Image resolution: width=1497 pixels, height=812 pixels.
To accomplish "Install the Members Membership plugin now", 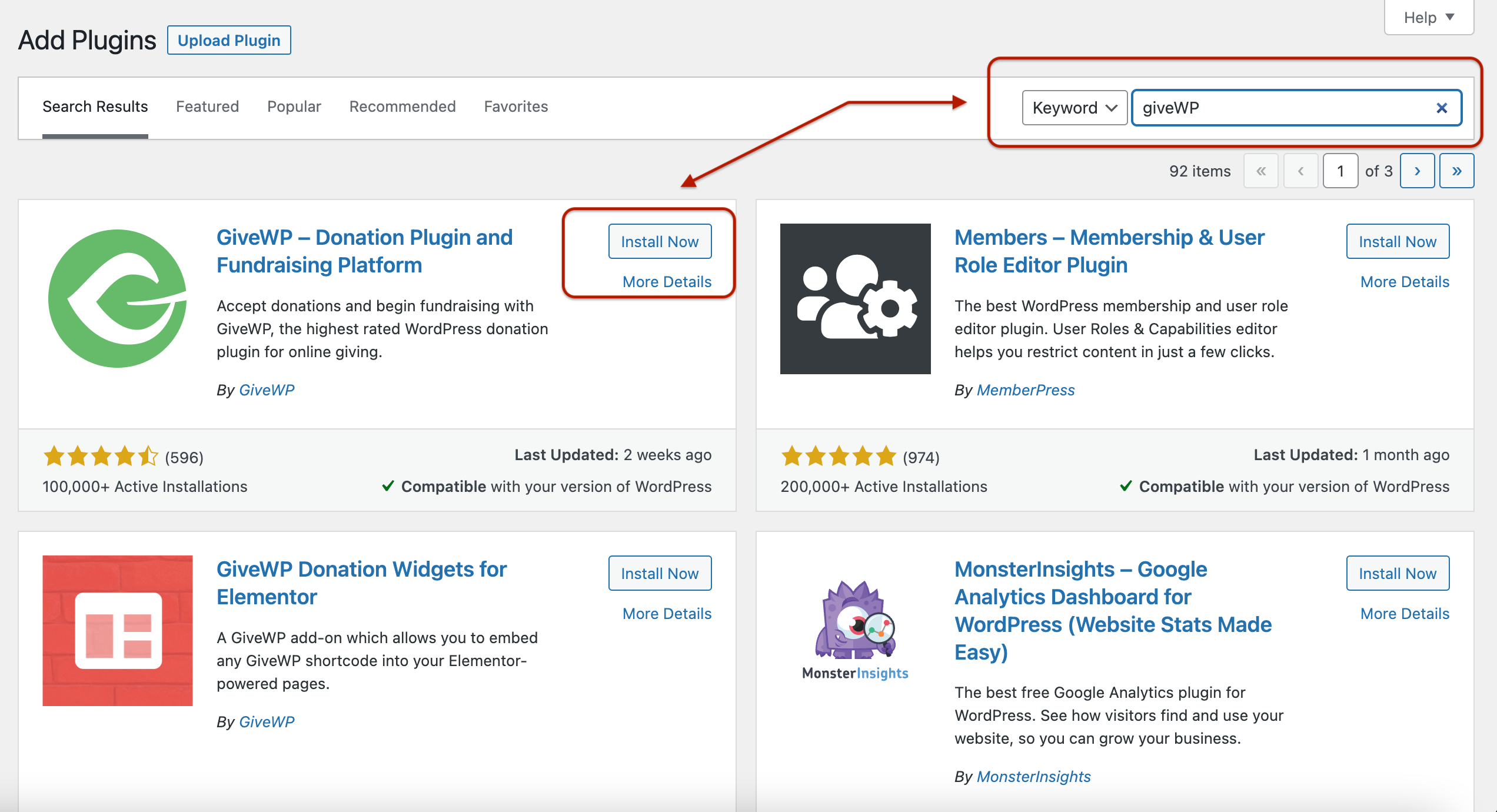I will [x=1398, y=241].
